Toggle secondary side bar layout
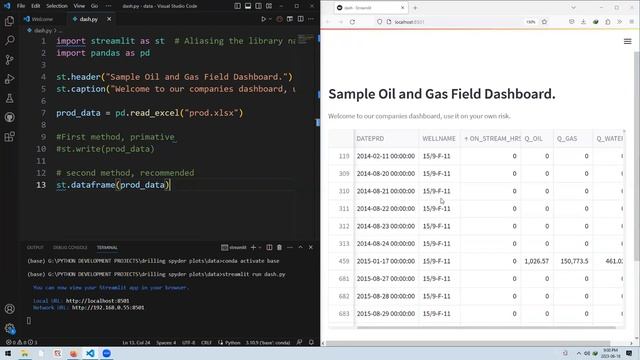Viewport: 640px width, 360px height. click(x=258, y=6)
